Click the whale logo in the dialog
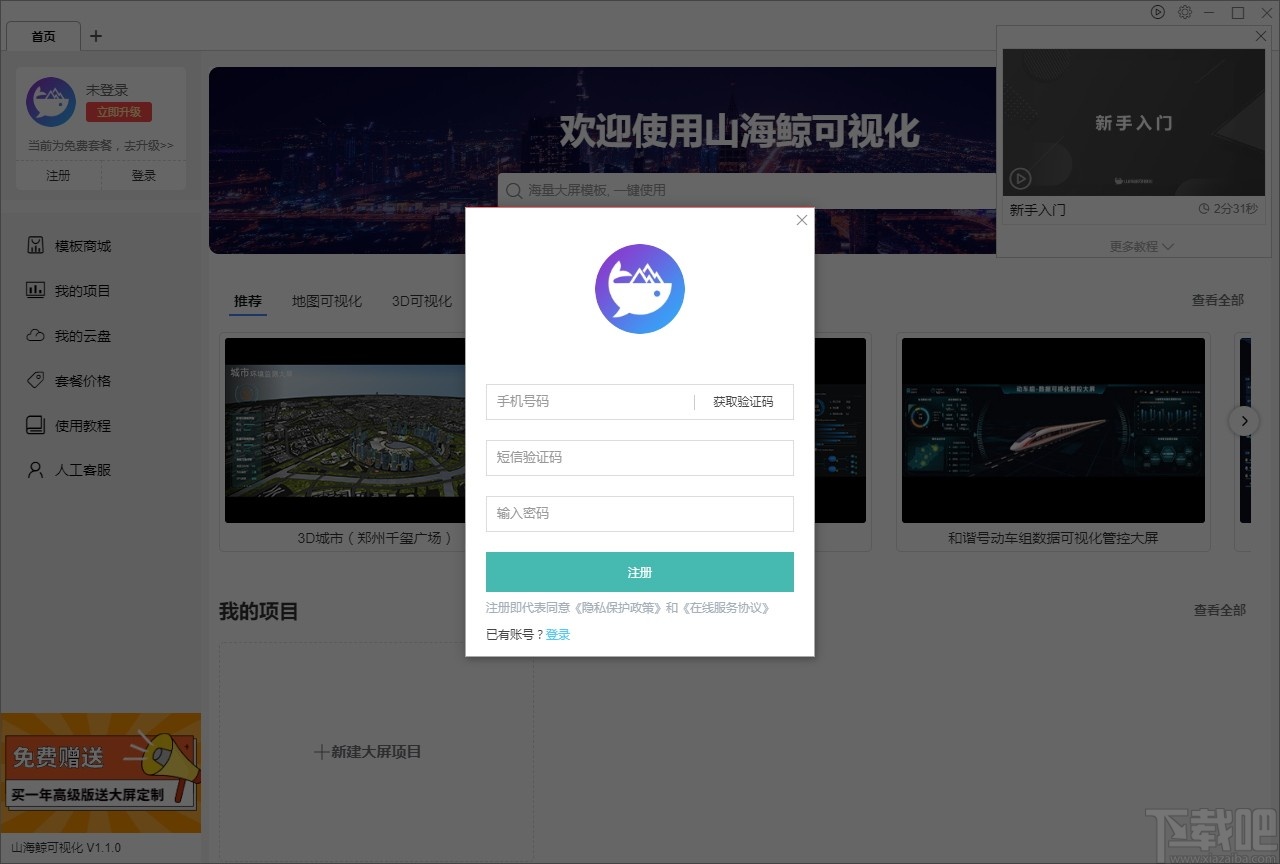This screenshot has height=864, width=1280. point(640,289)
